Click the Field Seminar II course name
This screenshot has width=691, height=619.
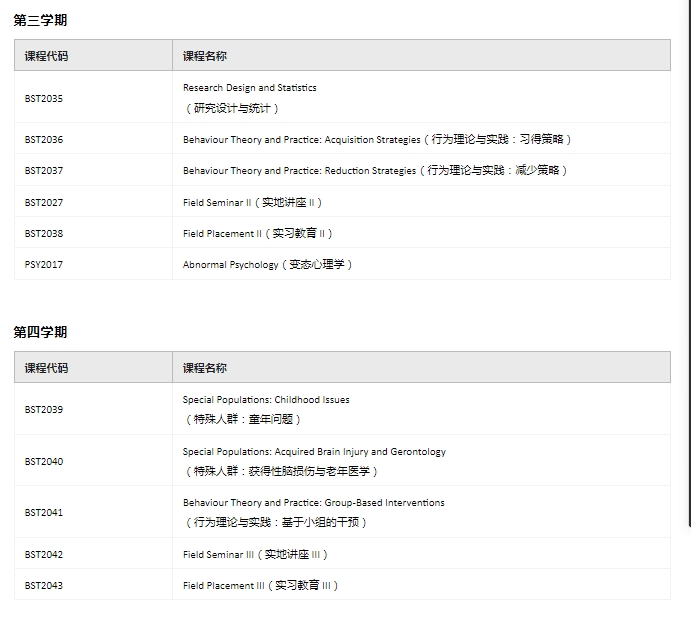(217, 203)
